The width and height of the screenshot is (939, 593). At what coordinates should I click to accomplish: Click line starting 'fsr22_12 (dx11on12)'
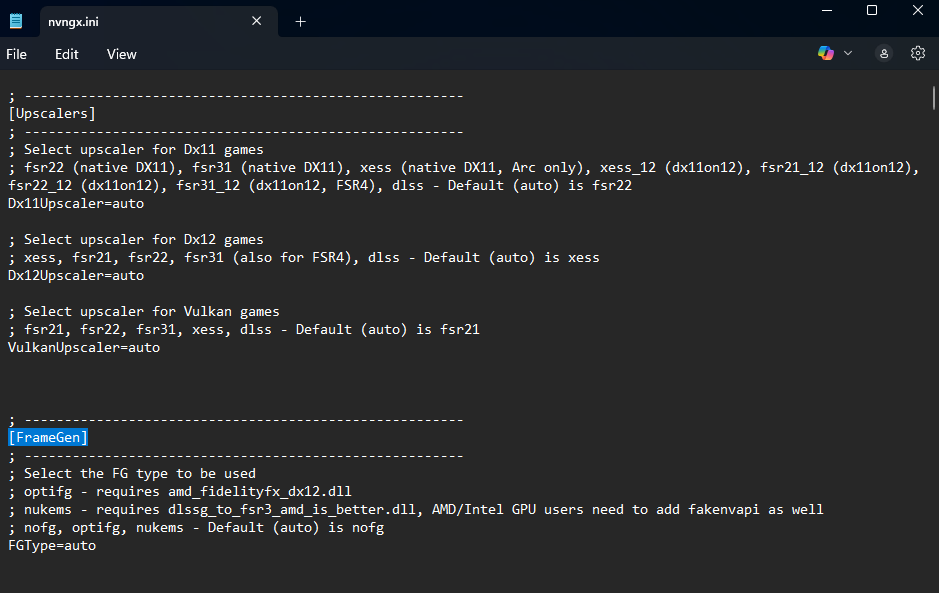320,186
